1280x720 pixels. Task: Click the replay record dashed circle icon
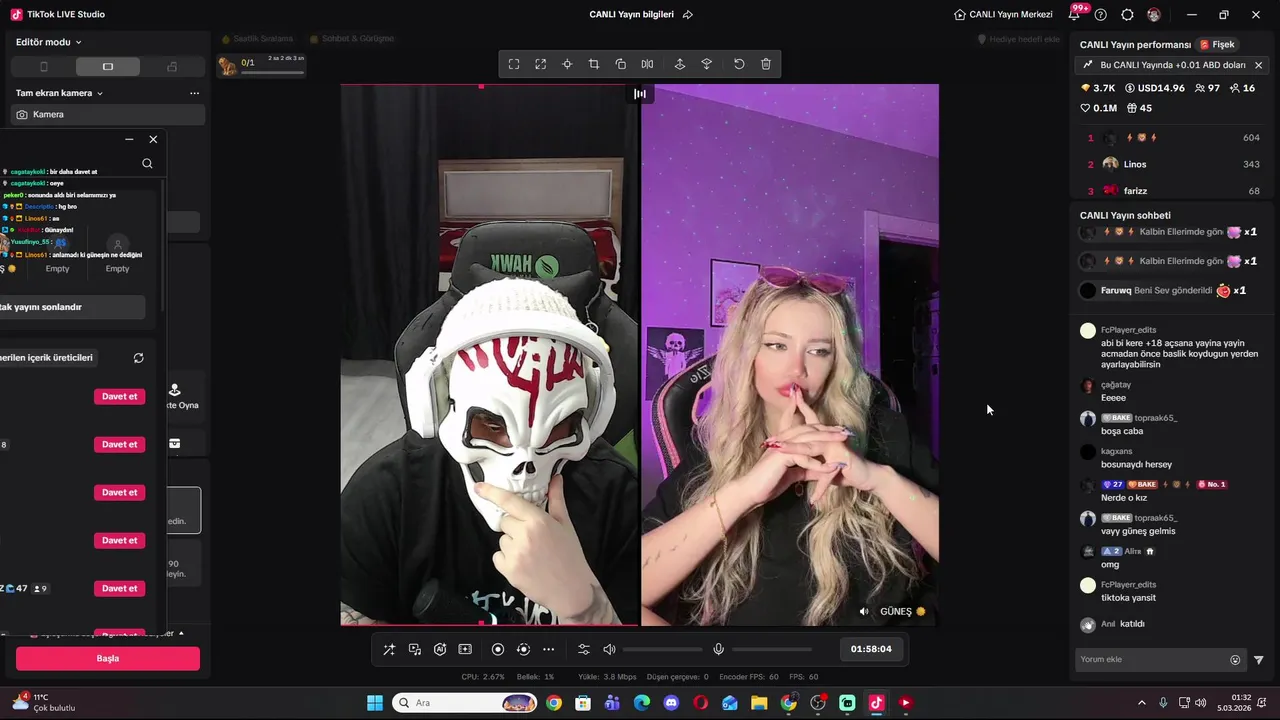(x=523, y=649)
